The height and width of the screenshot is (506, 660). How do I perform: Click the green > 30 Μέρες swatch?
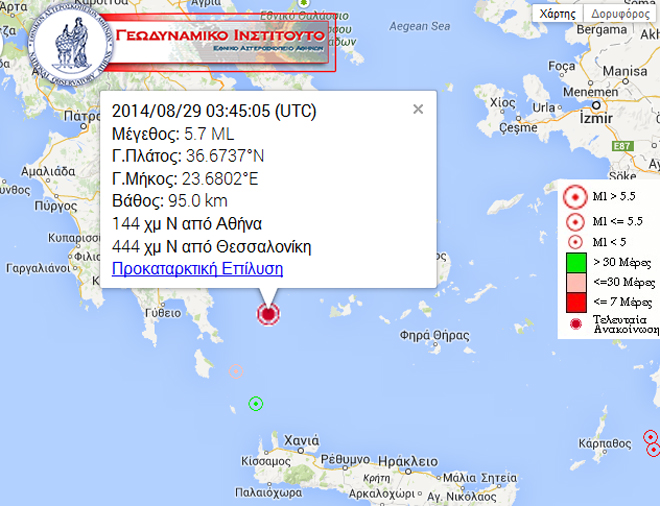[x=575, y=262]
